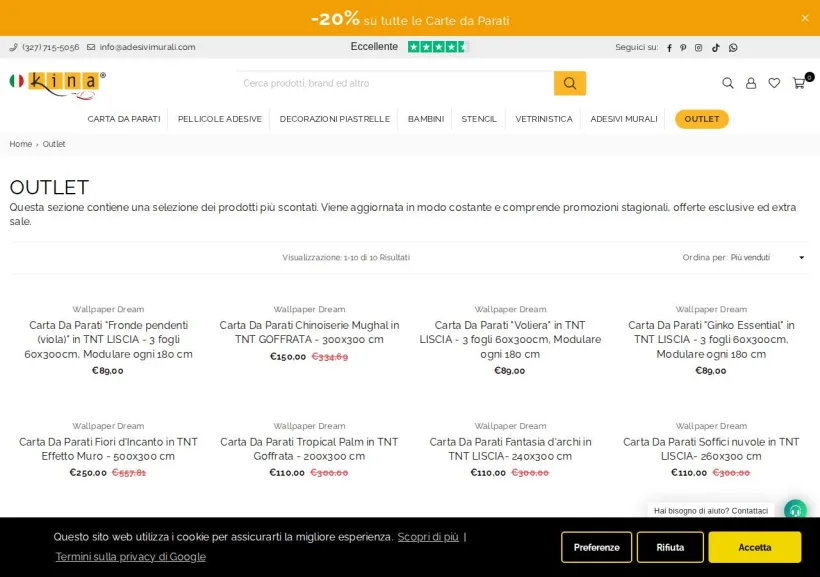Viewport: 820px width, 577px height.
Task: Open the user account icon
Action: point(751,83)
